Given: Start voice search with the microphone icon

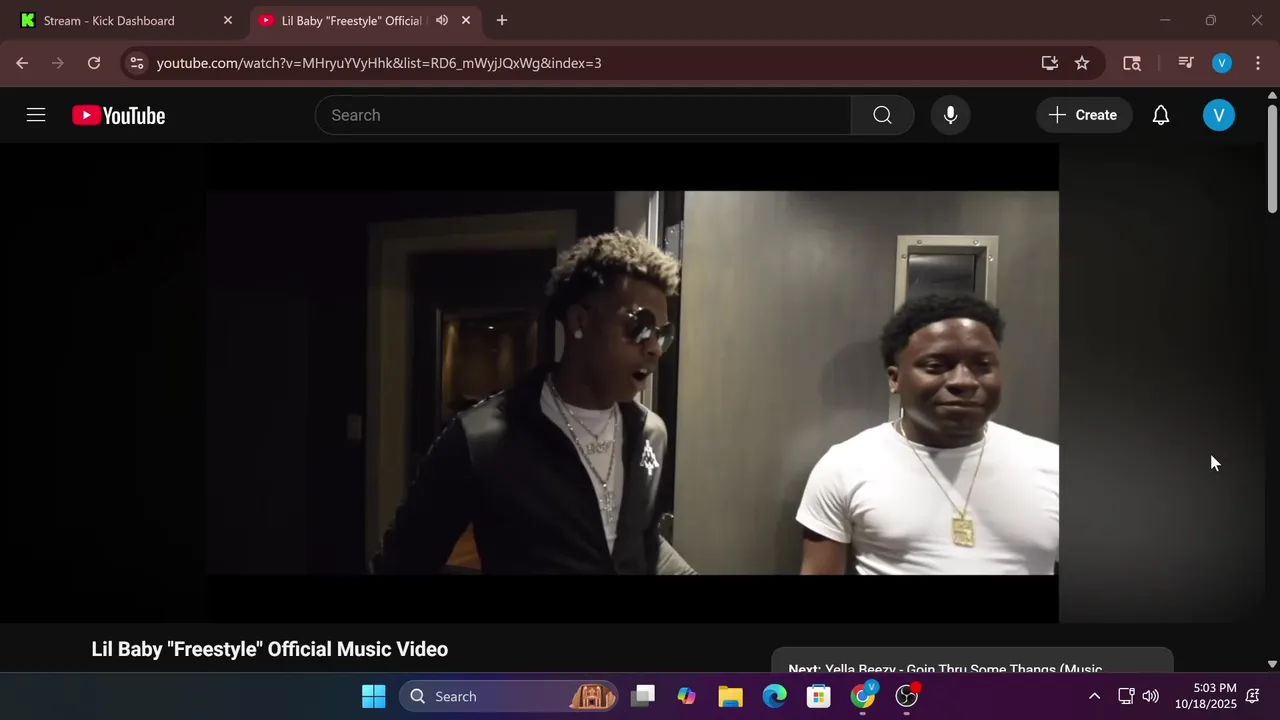Looking at the screenshot, I should click(x=950, y=115).
